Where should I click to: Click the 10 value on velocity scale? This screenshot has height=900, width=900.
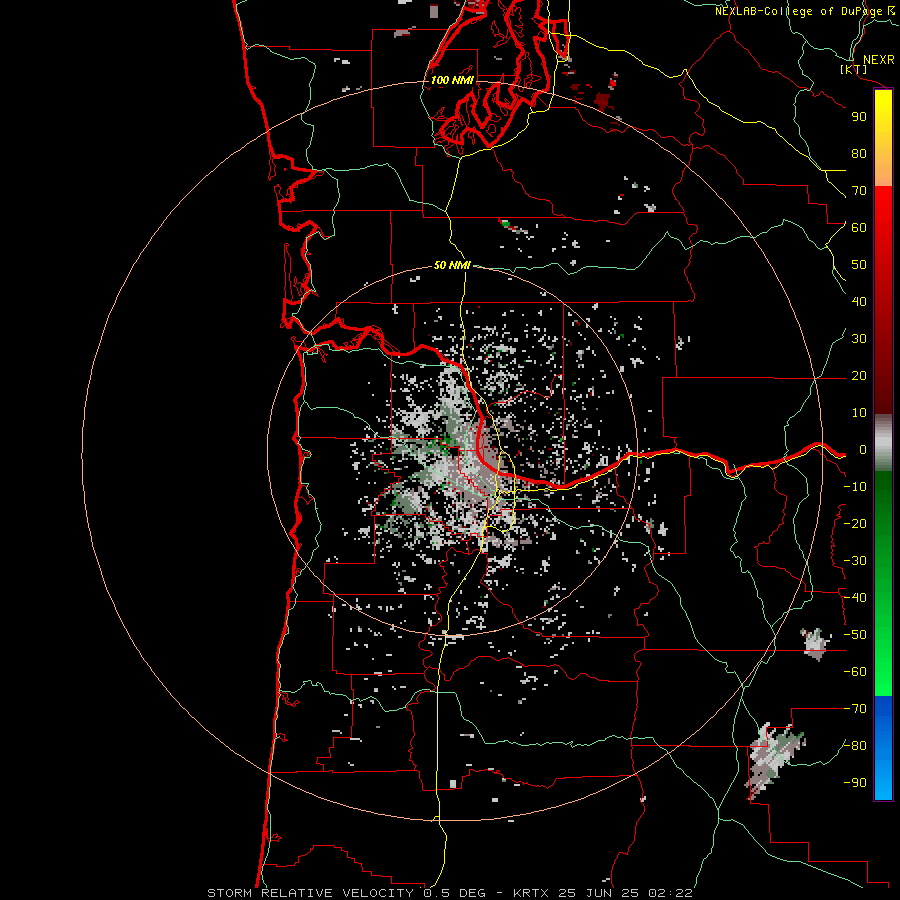pos(859,413)
